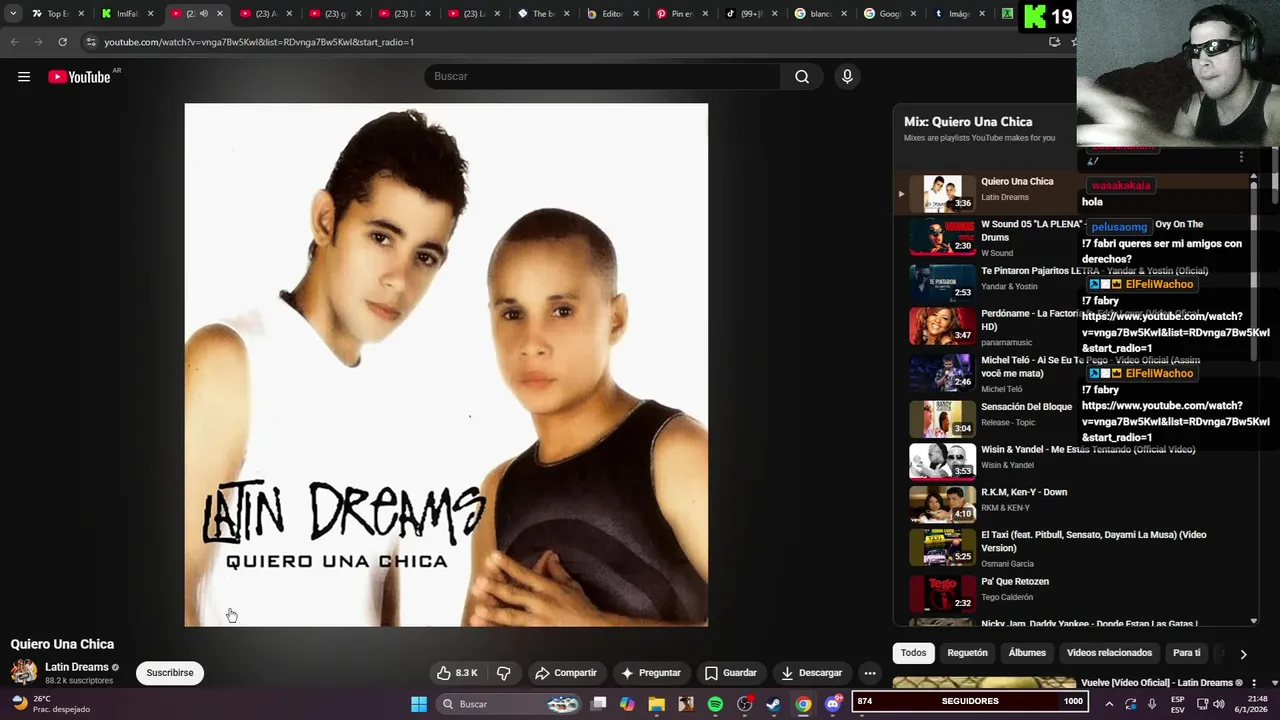Subscribe to Latin Dreams channel

tap(170, 673)
